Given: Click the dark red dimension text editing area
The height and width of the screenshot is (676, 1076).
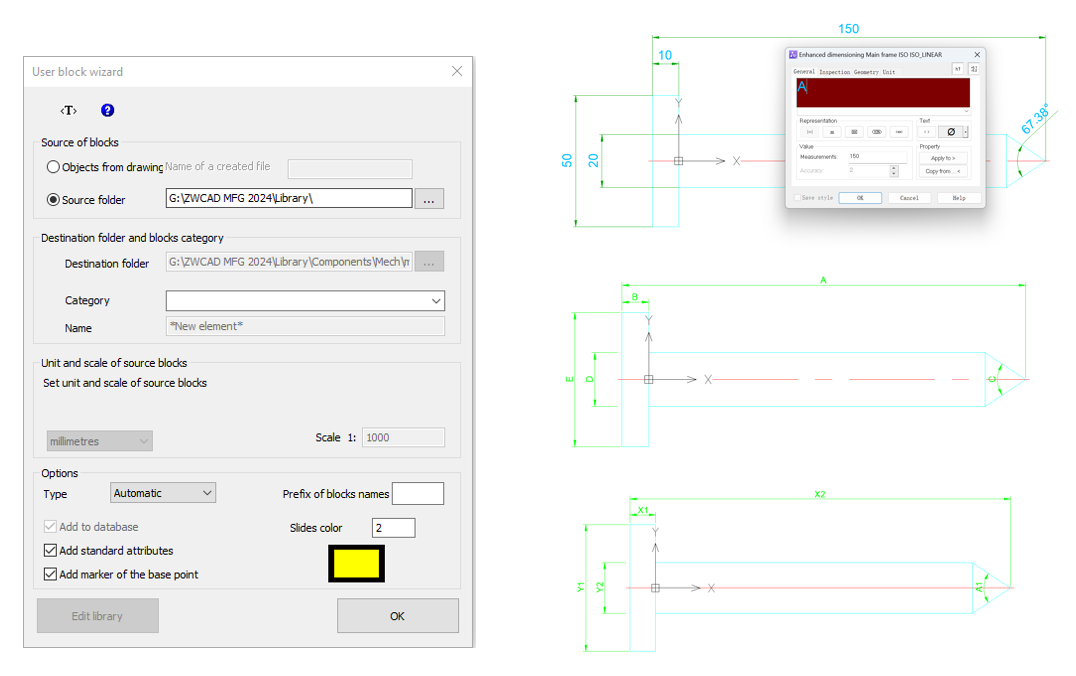Looking at the screenshot, I should tap(883, 93).
